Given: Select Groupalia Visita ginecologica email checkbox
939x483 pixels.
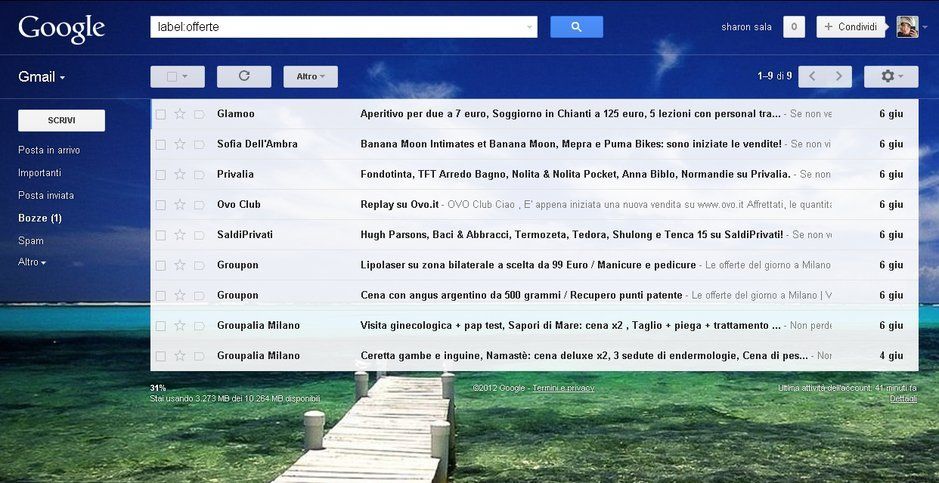Looking at the screenshot, I should (160, 326).
